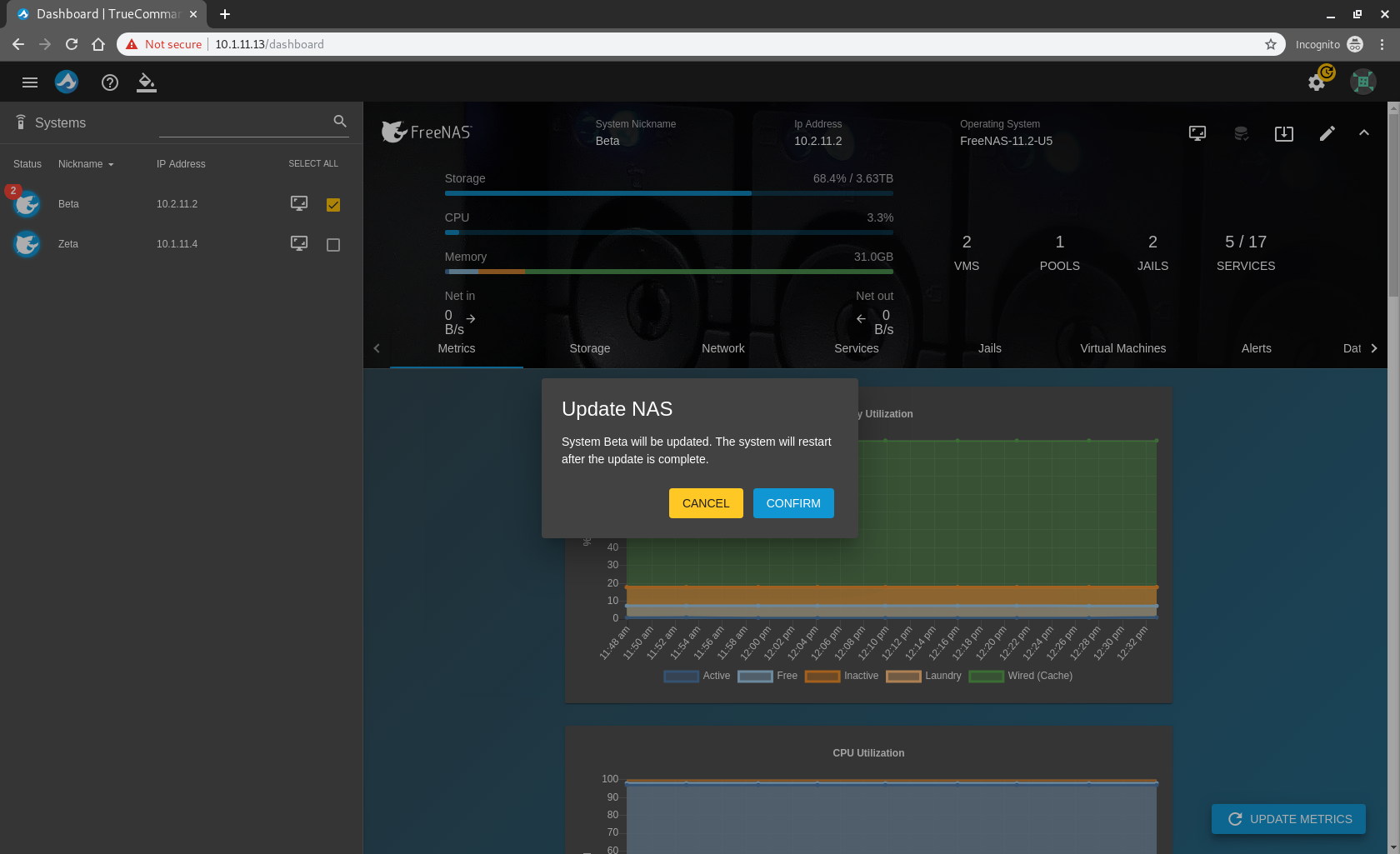Click the page vertical scrollbar

(1393, 204)
